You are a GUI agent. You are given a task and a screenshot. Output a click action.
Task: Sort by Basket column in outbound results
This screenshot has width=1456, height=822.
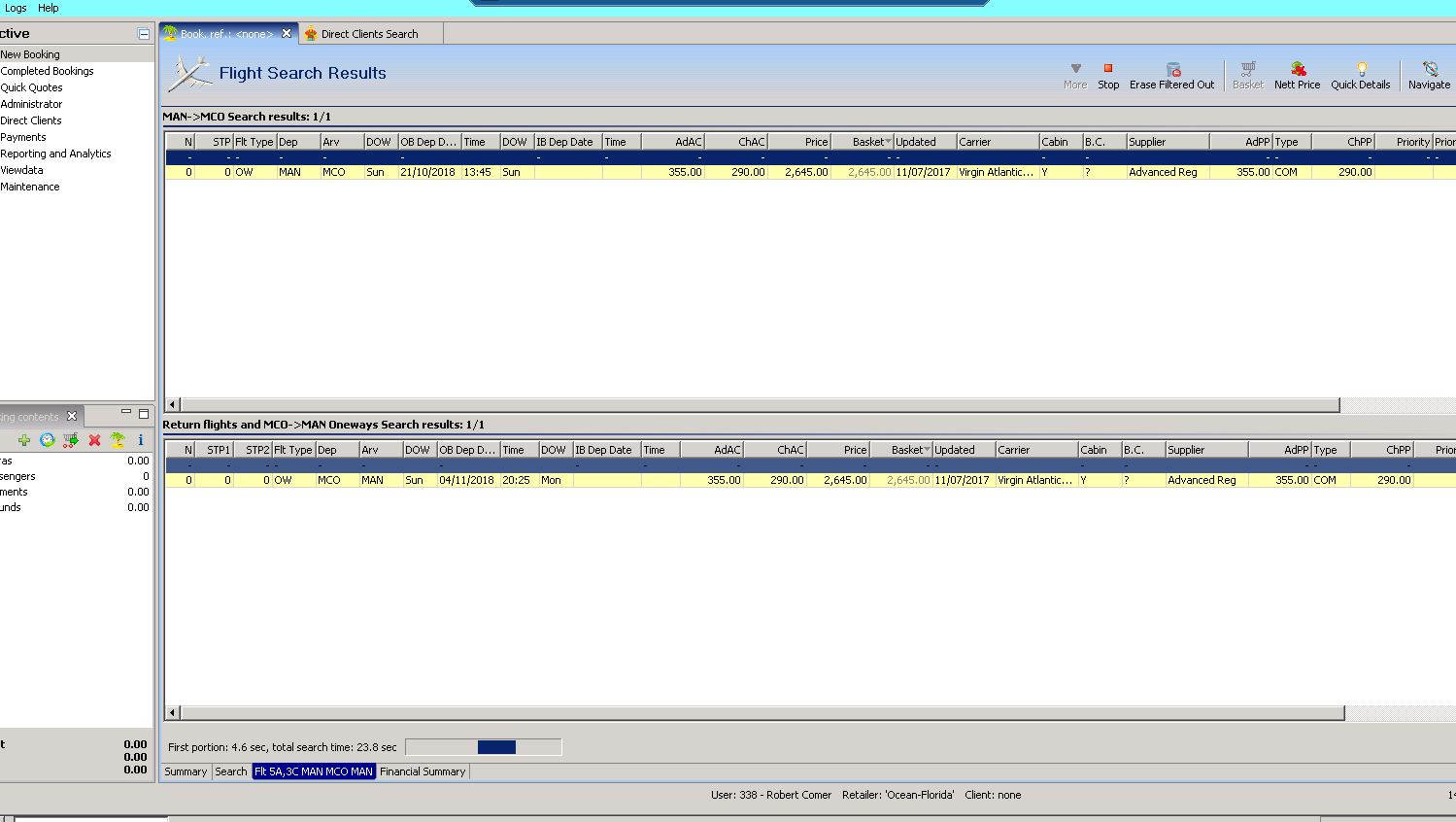[862, 142]
